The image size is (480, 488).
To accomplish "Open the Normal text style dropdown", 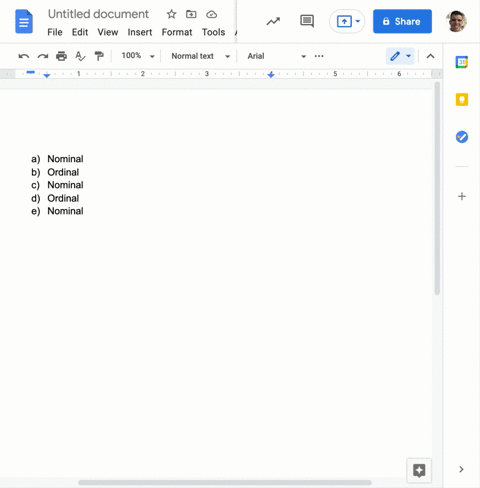I will (x=201, y=56).
